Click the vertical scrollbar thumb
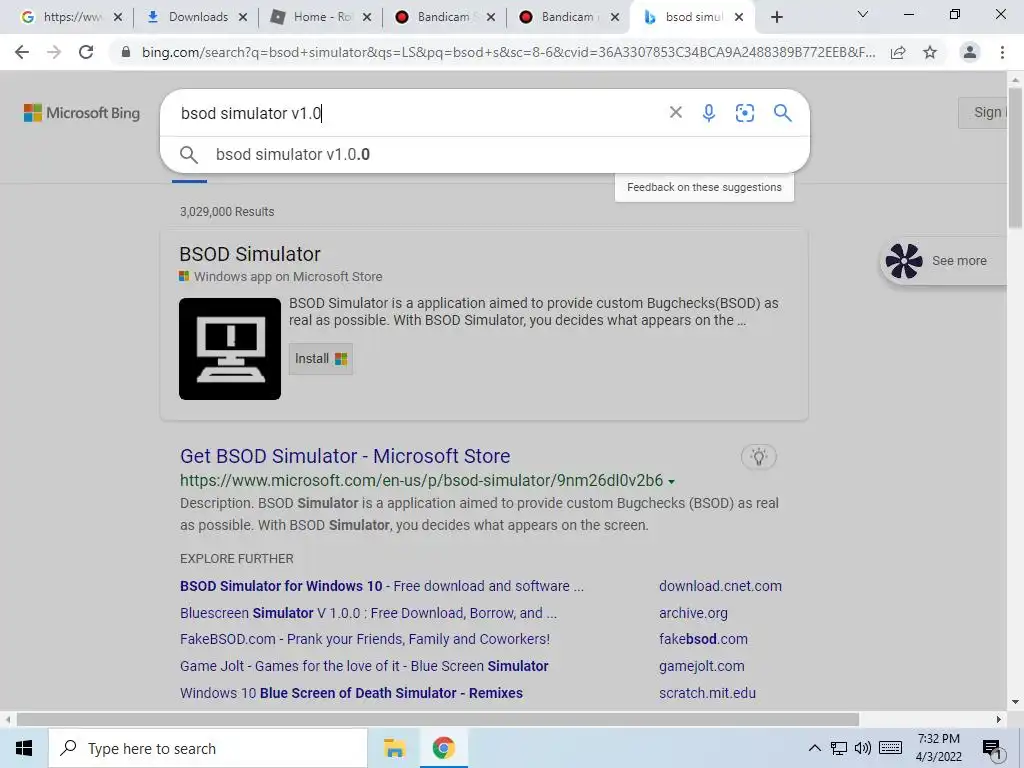 [x=1015, y=157]
